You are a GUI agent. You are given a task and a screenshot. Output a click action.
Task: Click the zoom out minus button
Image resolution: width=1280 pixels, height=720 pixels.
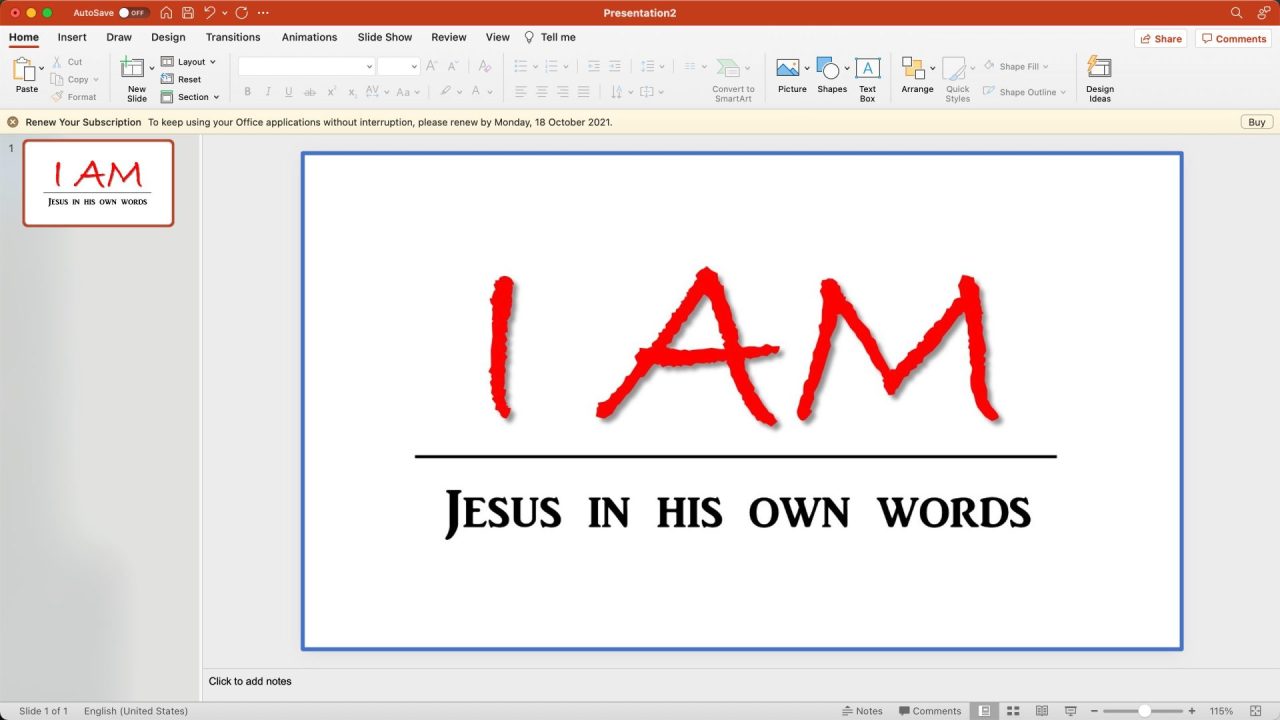pyautogui.click(x=1094, y=711)
